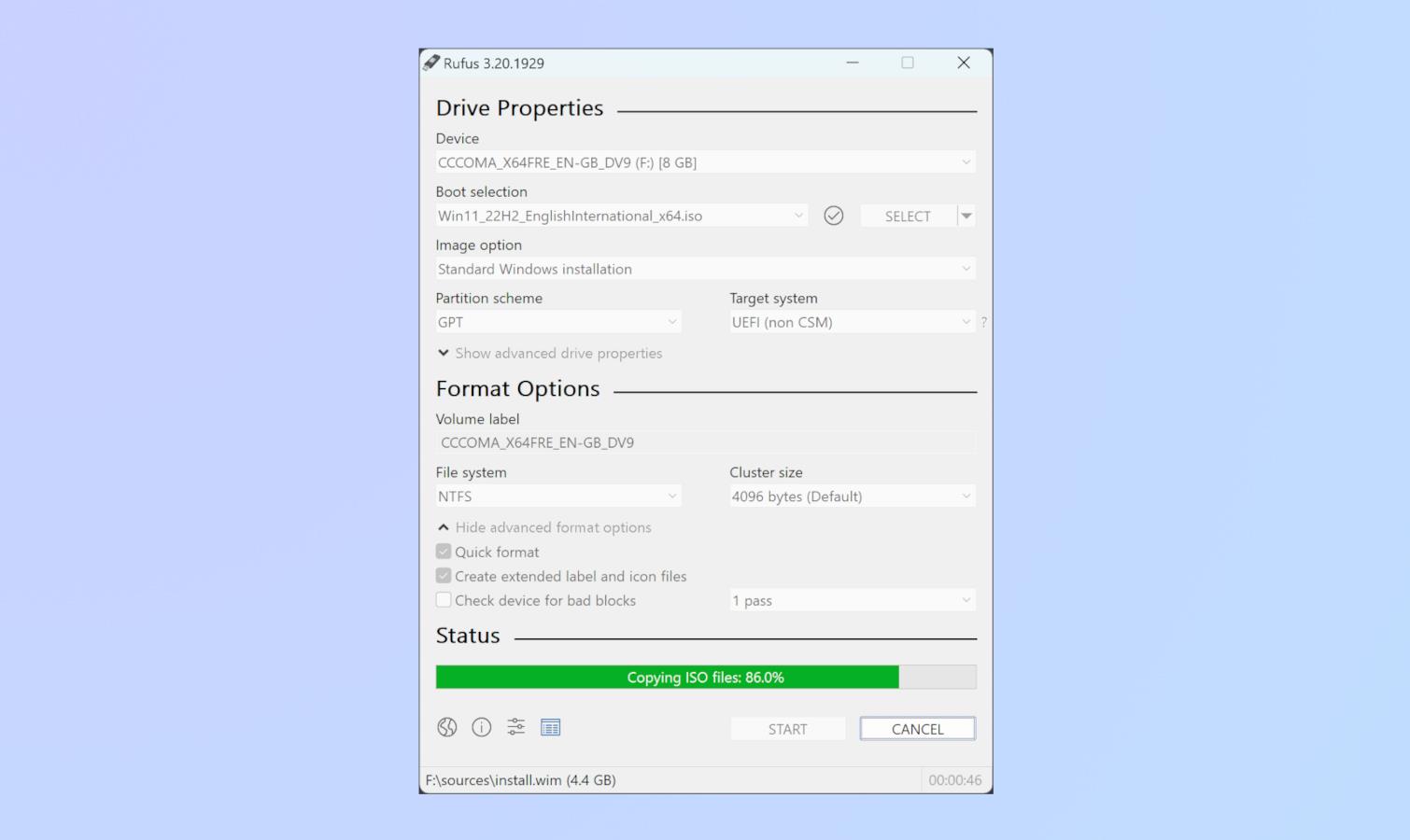Open the Partition scheme GPT dropdown
The image size is (1410, 840).
click(558, 322)
